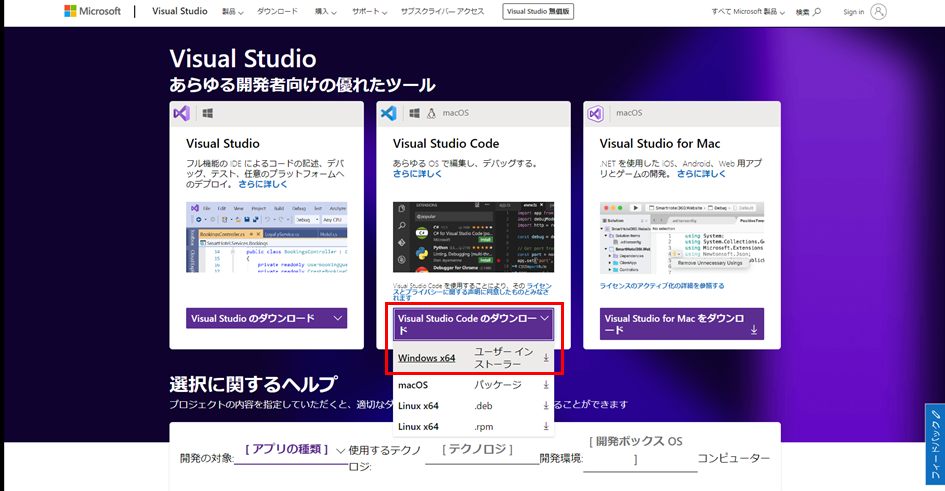Click the VS Code editor screenshot thumbnail
The width and height of the screenshot is (945, 491).
coord(473,237)
